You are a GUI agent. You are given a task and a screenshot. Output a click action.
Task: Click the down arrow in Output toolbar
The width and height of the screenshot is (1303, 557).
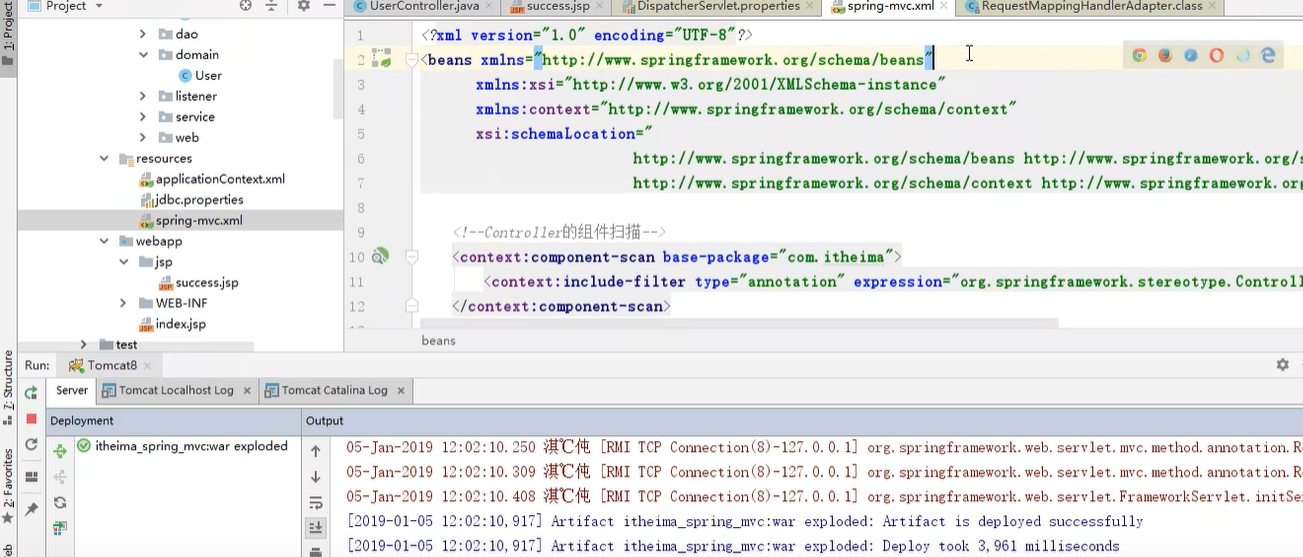coord(316,477)
